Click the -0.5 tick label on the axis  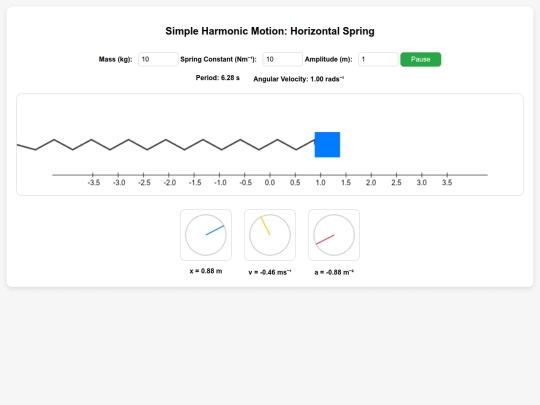click(246, 183)
